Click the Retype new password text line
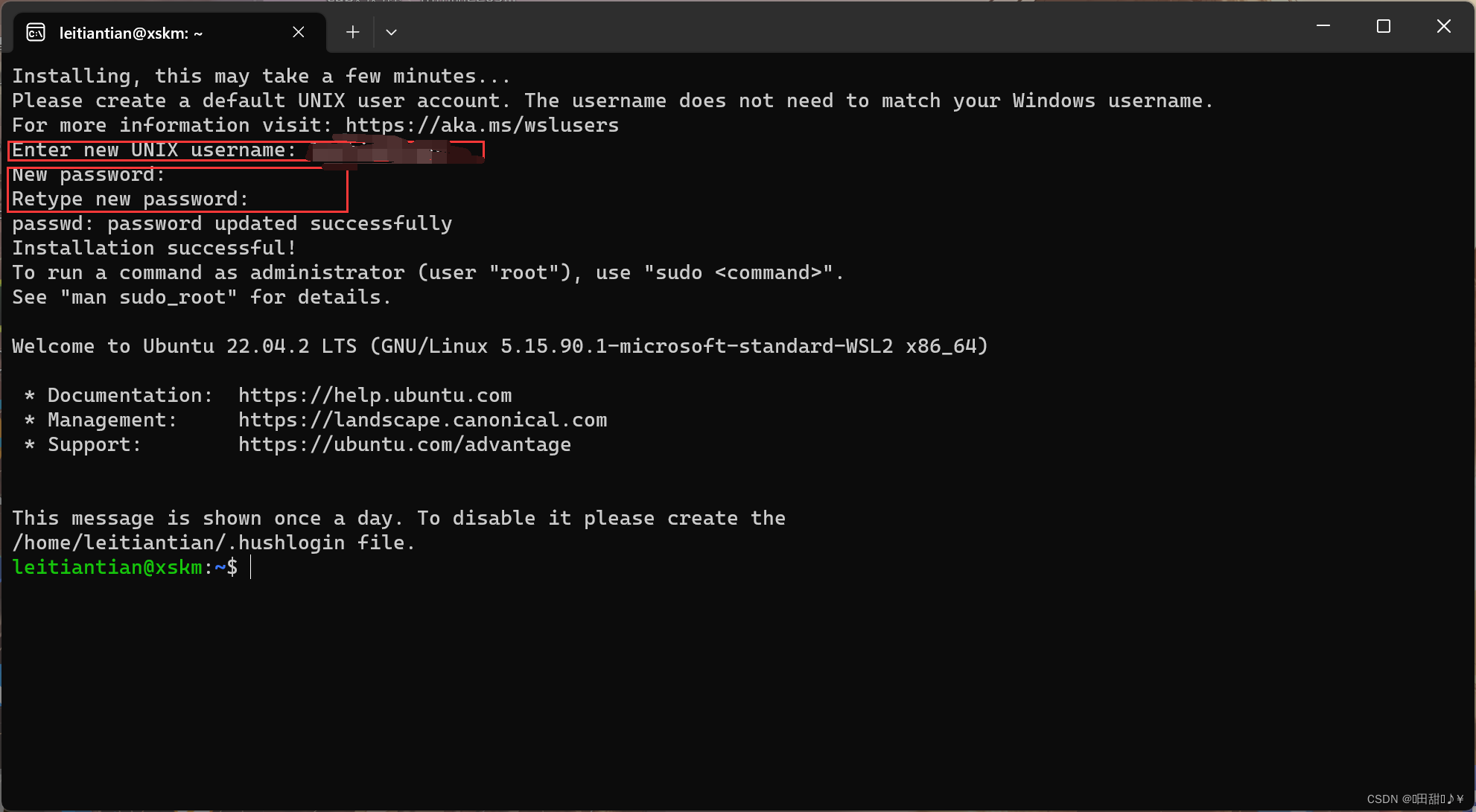 [x=130, y=199]
